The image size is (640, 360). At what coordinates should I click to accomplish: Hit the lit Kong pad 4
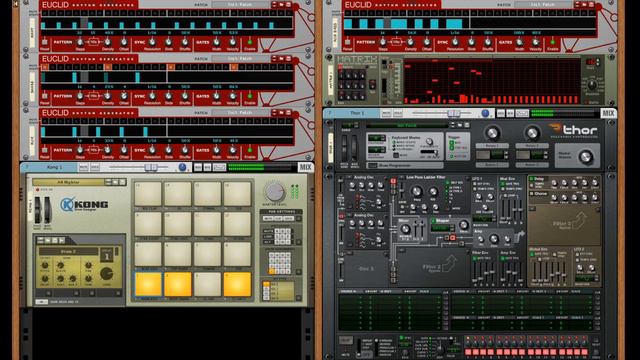tap(237, 284)
